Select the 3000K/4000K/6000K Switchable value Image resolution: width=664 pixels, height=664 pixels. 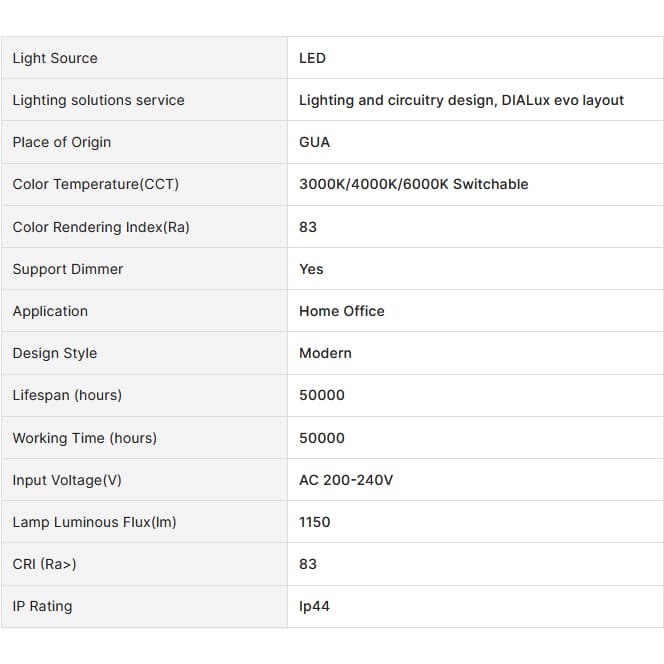click(x=413, y=184)
